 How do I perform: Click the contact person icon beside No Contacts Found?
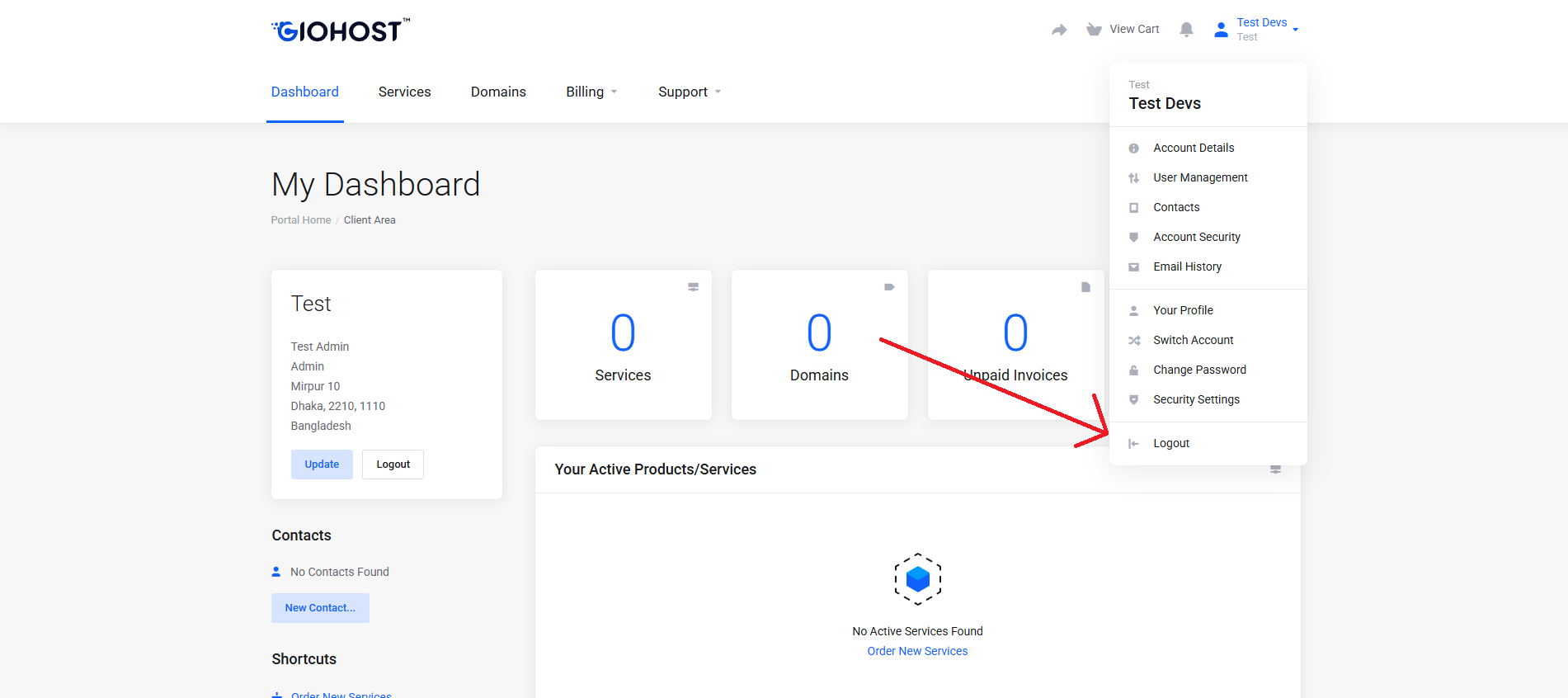tap(276, 572)
